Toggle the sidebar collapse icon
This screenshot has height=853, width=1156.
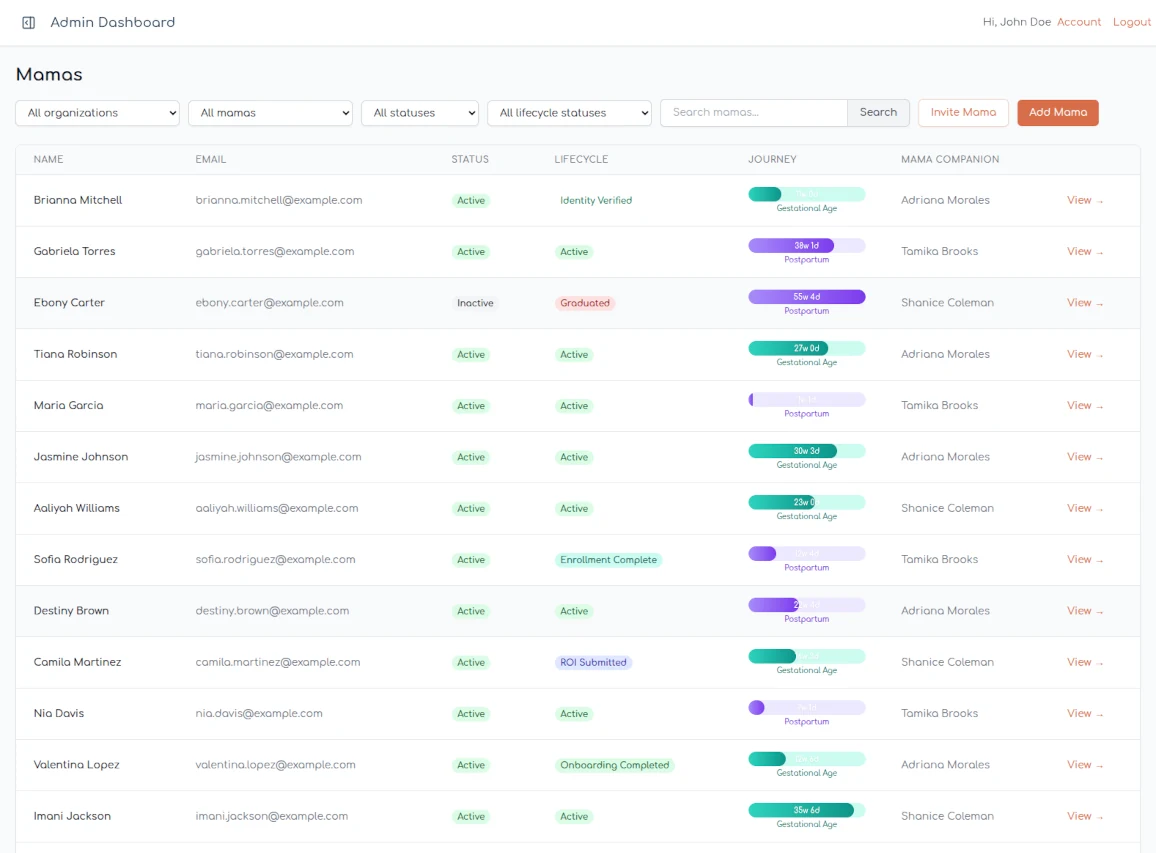click(29, 23)
